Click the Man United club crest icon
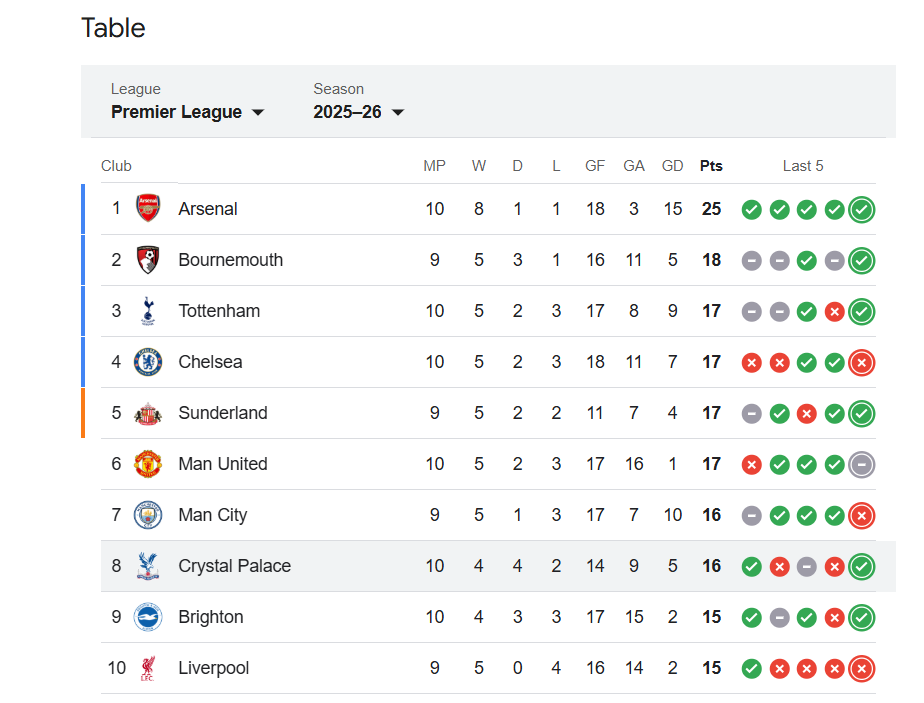The width and height of the screenshot is (924, 703). (x=148, y=464)
